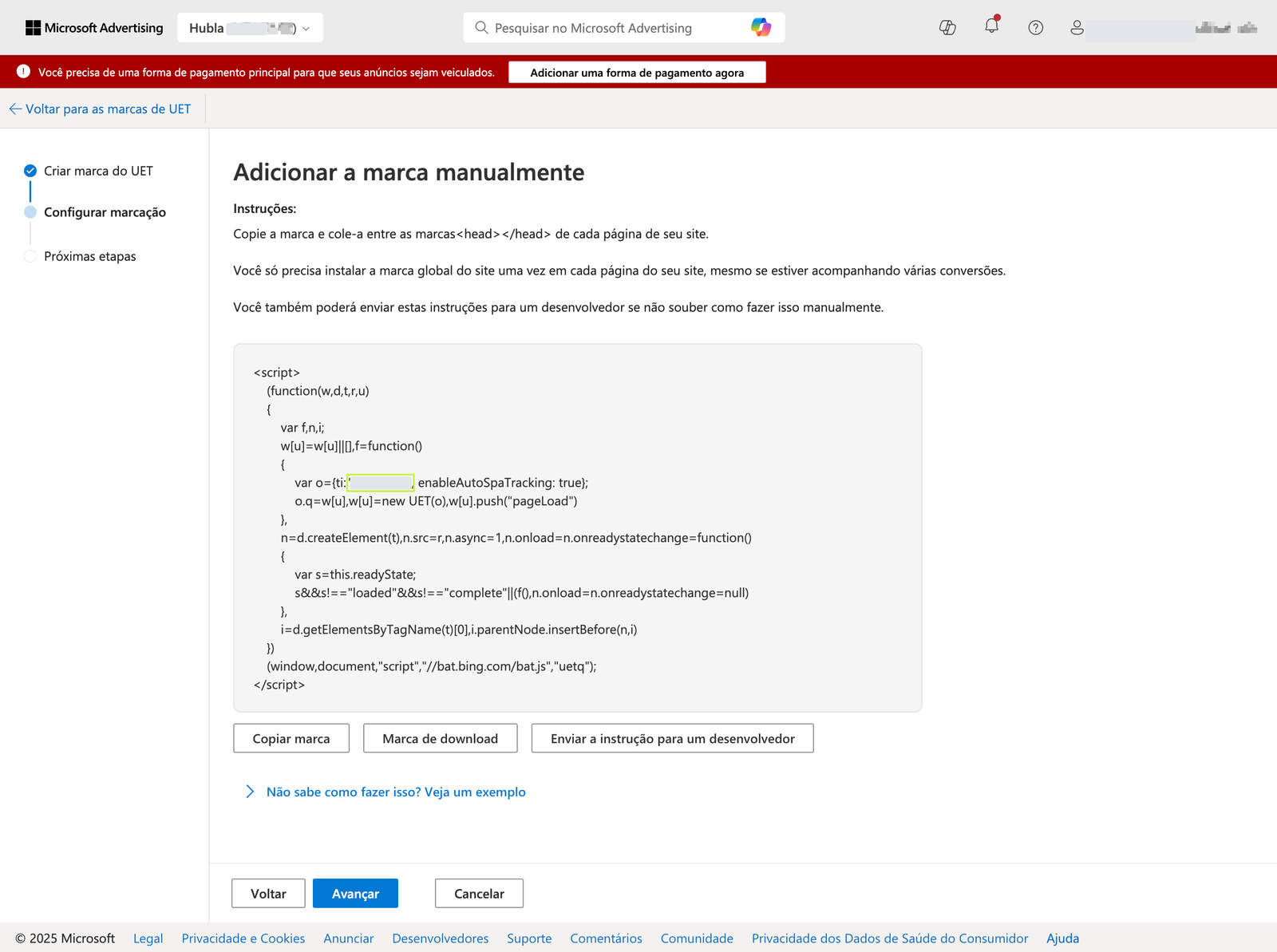Click the search magnifier icon
The image size is (1277, 952).
click(x=481, y=28)
